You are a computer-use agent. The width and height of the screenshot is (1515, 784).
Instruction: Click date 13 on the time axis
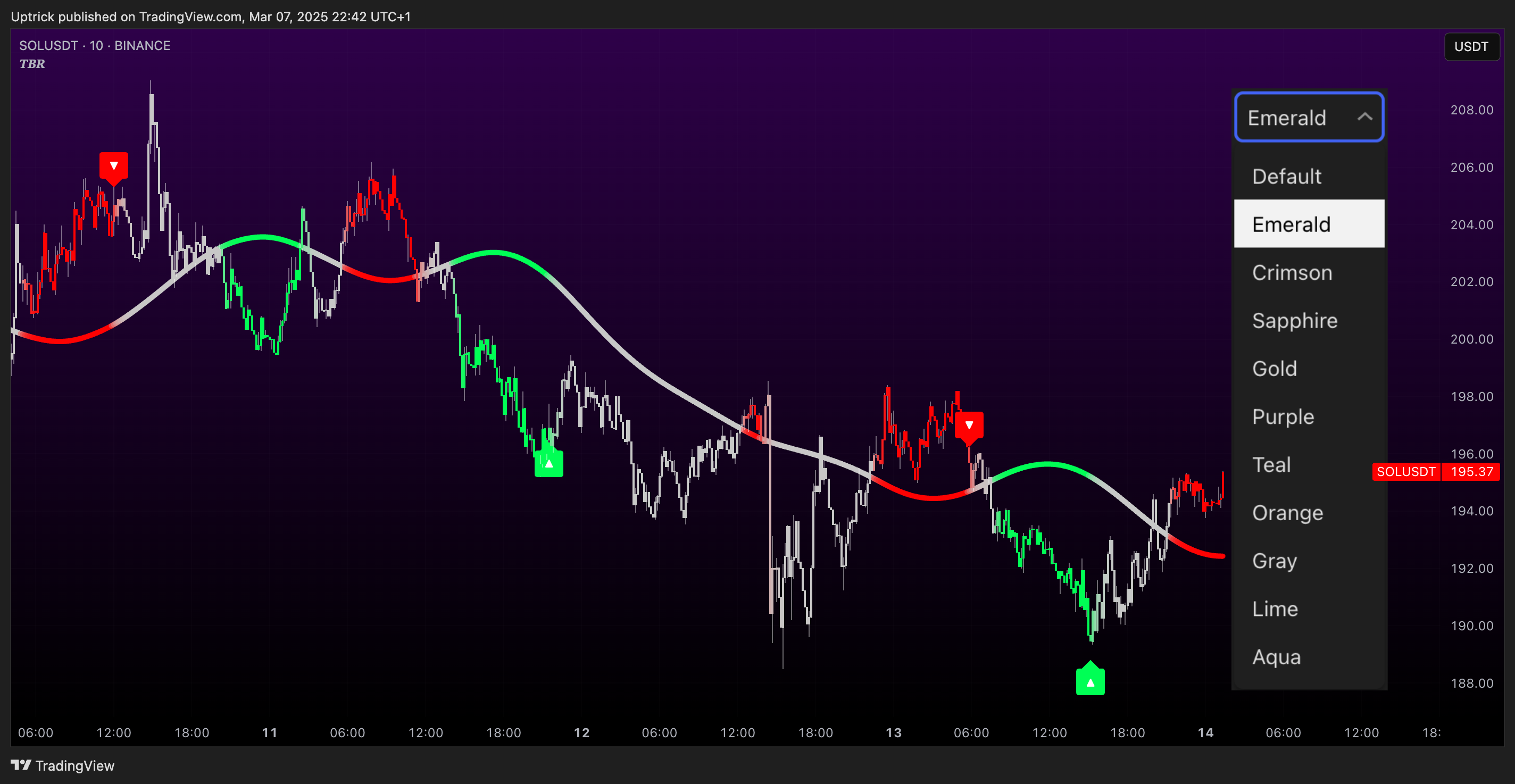point(893,733)
